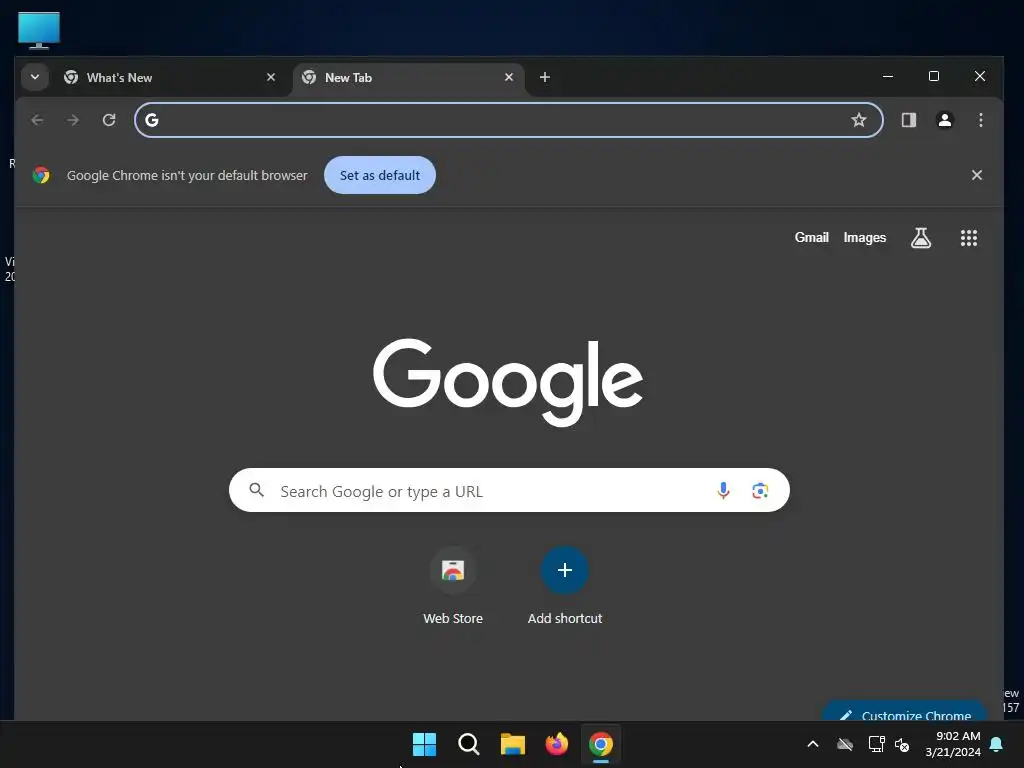Open Windows taskbar search
The width and height of the screenshot is (1024, 768).
pyautogui.click(x=468, y=744)
